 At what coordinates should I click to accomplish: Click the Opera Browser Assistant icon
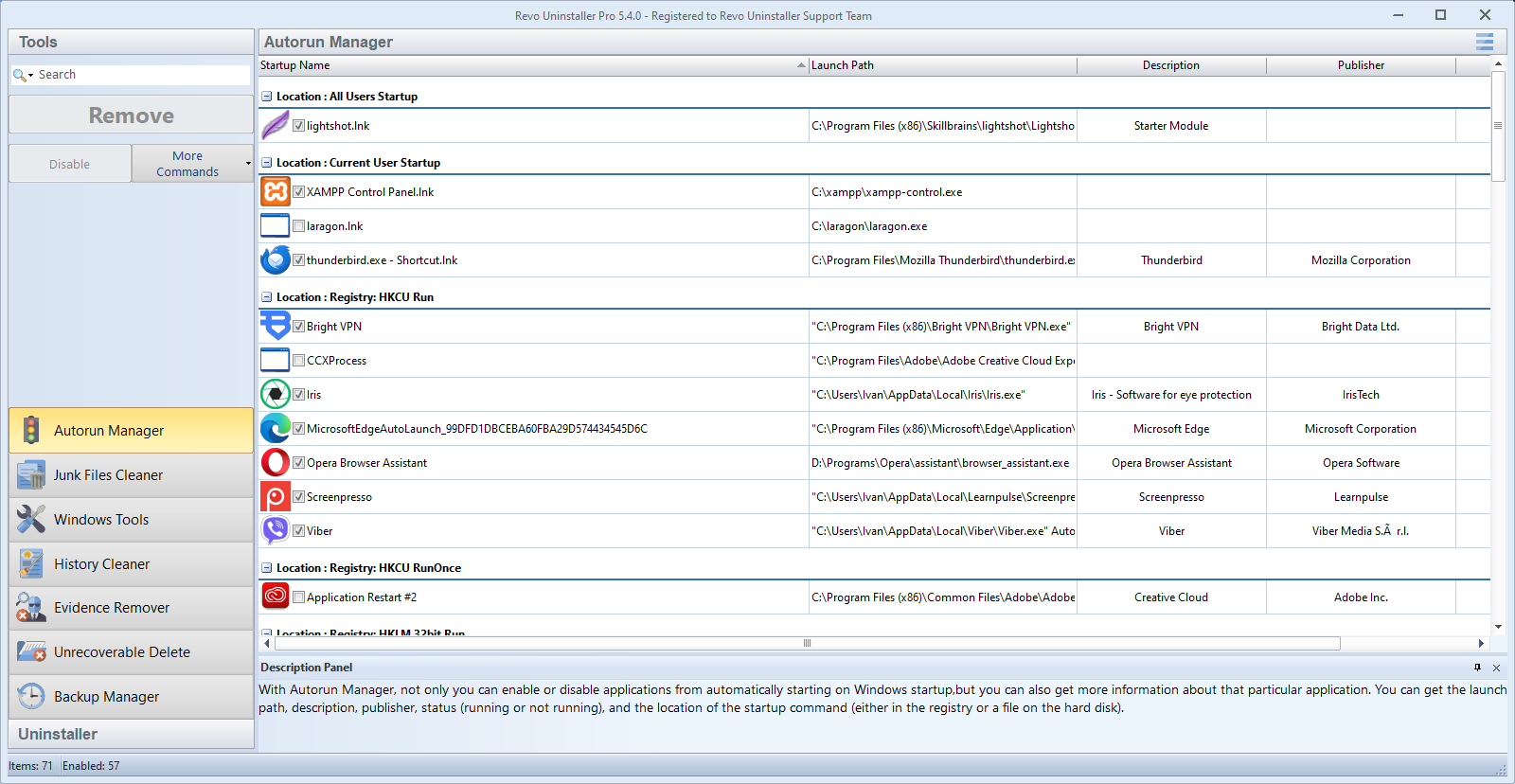pos(275,463)
